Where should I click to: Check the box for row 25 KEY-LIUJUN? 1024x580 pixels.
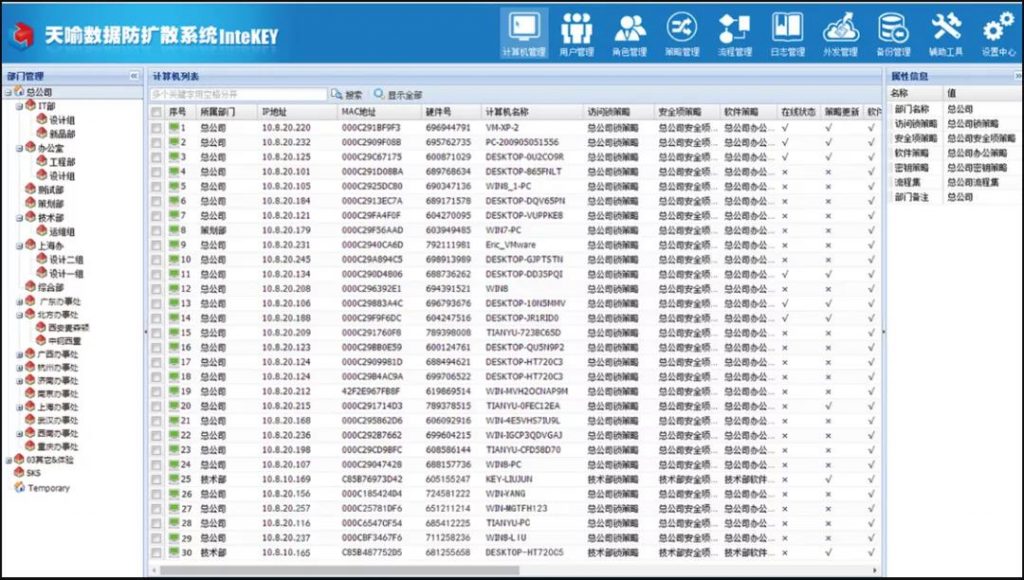coord(156,479)
